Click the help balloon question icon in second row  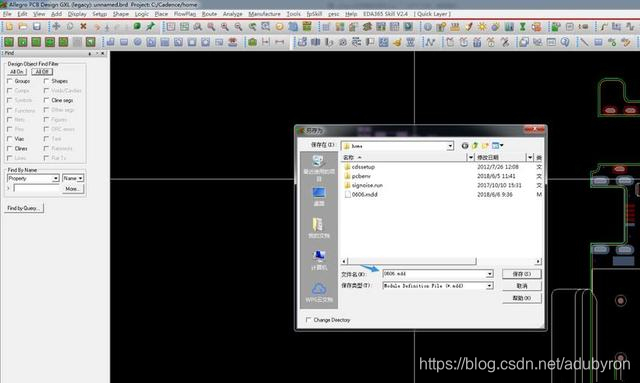coord(565,42)
